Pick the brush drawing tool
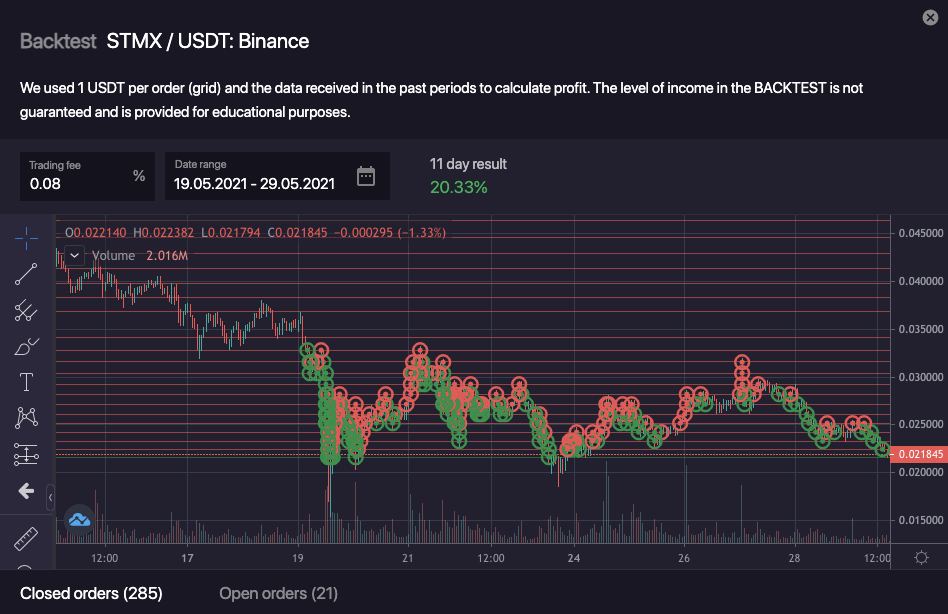 pyautogui.click(x=26, y=347)
